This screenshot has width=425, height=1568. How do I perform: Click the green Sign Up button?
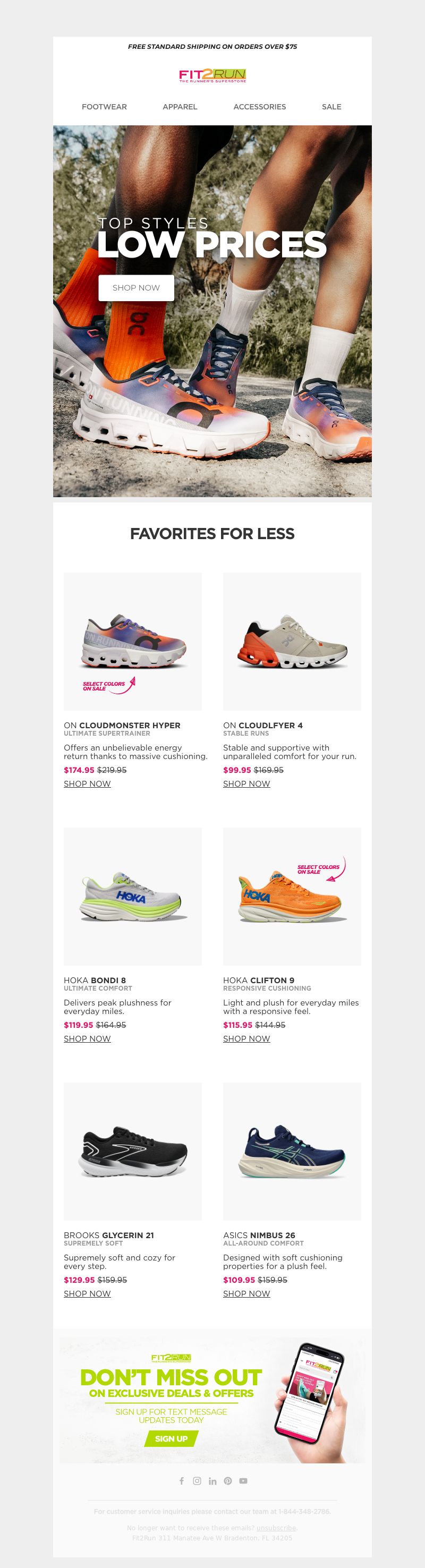point(171,1438)
